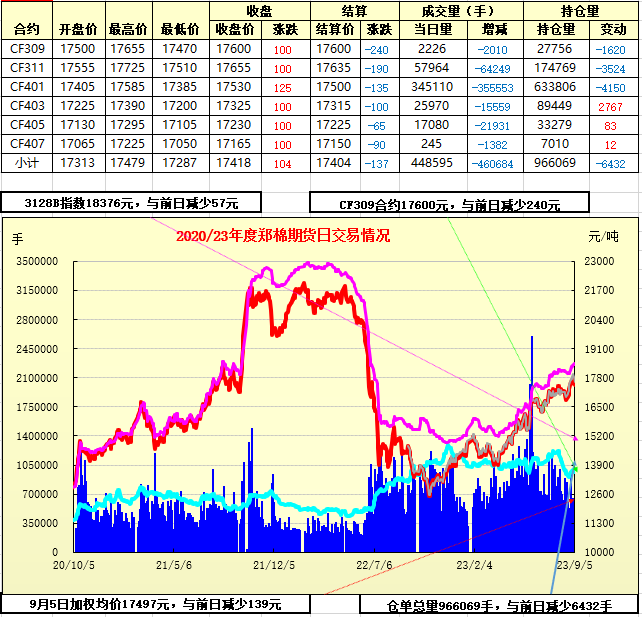Click the 元/吨 right axis unit label

pos(603,237)
